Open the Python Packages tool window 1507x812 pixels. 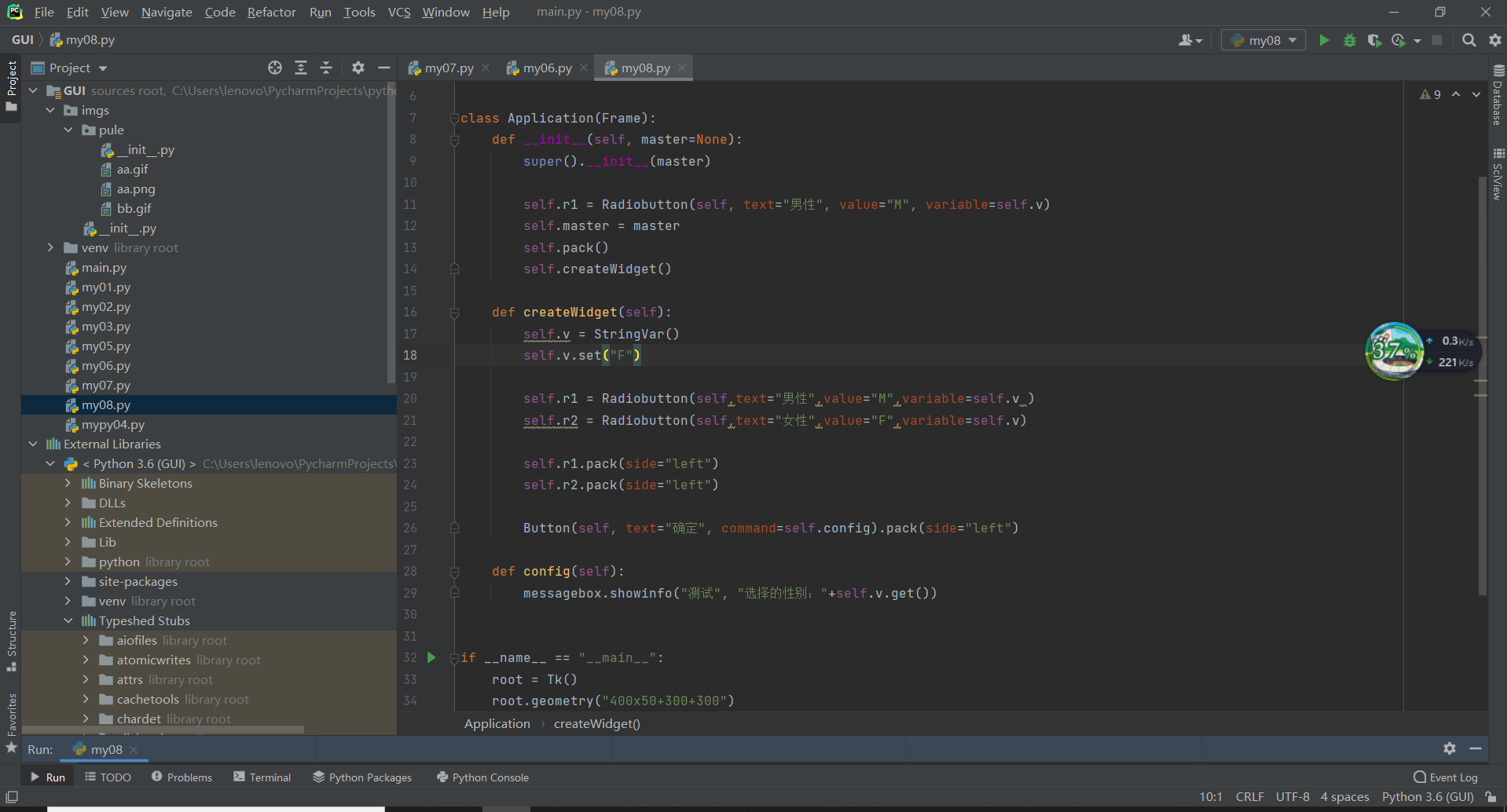click(361, 777)
